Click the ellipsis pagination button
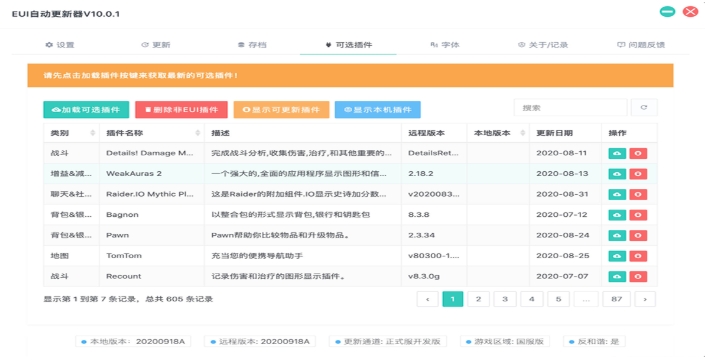 [586, 299]
